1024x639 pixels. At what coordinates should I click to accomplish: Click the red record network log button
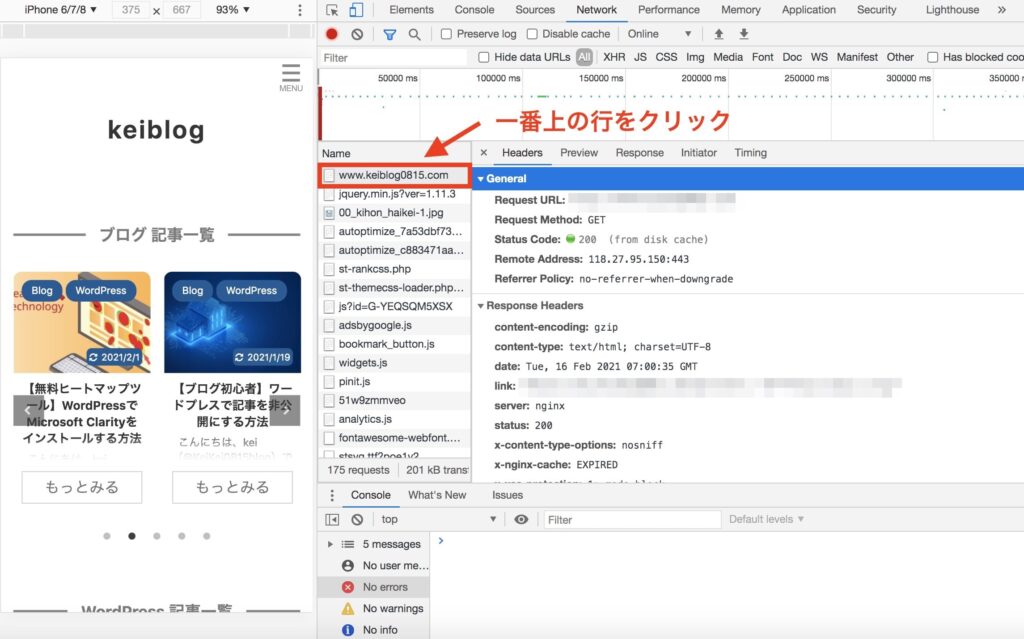[x=332, y=34]
